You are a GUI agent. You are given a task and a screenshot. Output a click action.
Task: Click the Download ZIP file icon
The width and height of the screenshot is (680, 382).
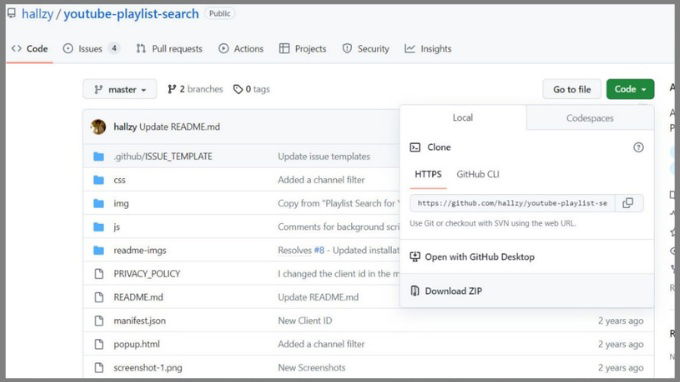tap(415, 291)
